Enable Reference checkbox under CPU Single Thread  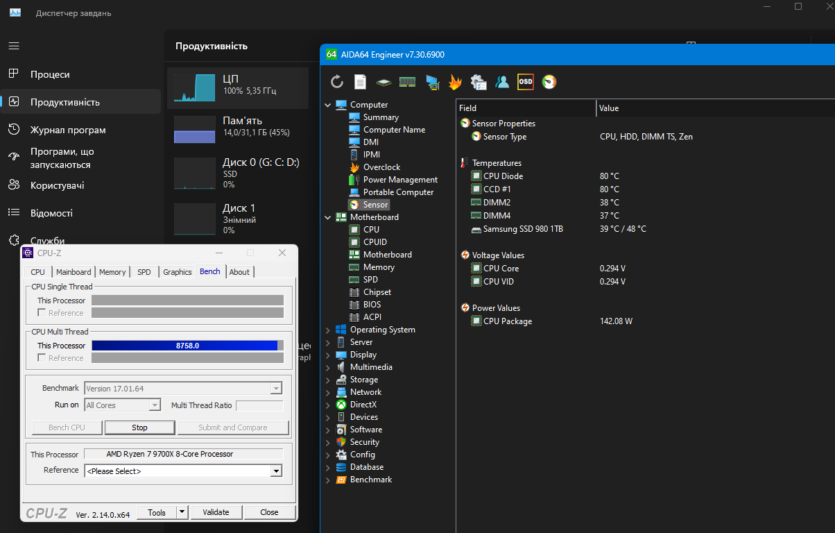(42, 313)
